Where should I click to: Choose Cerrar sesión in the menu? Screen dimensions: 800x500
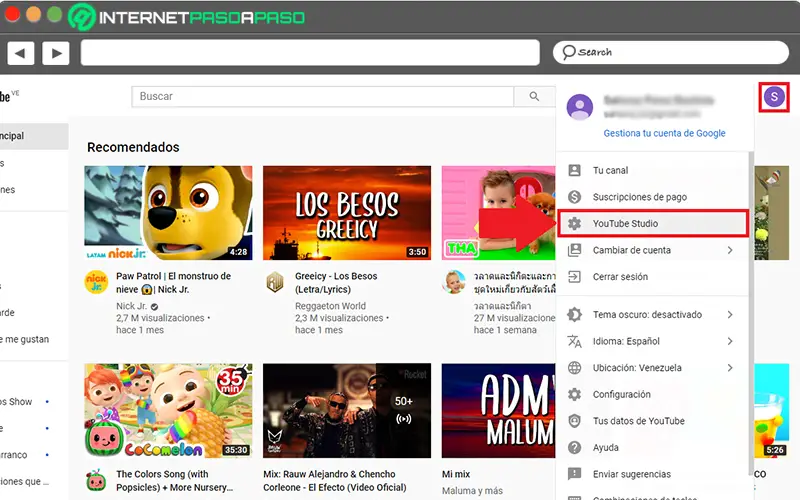[652, 277]
